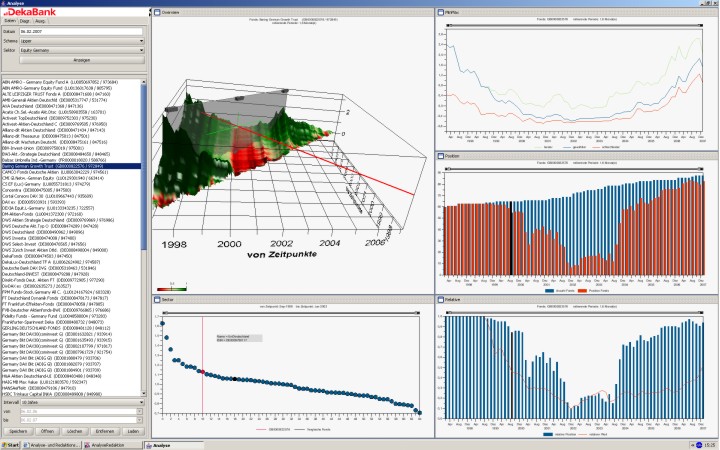This screenshot has height=450, width=720.
Task: Select 'DWS Select-Invest' fund row
Action: [x=72, y=244]
